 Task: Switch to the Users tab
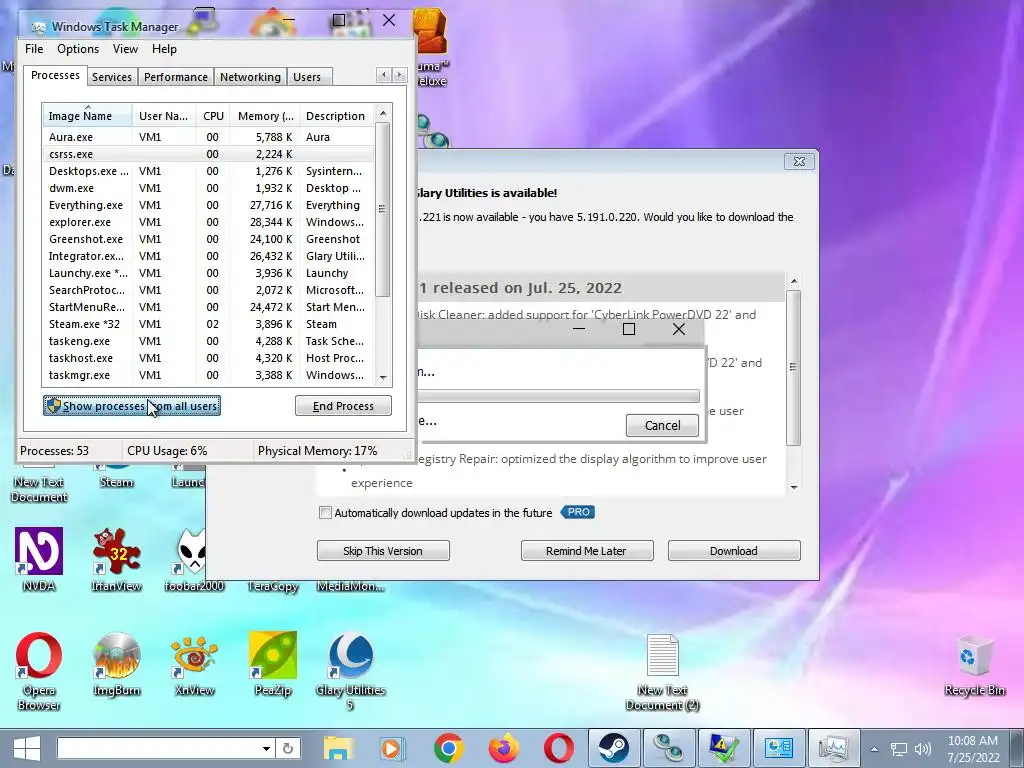click(307, 77)
